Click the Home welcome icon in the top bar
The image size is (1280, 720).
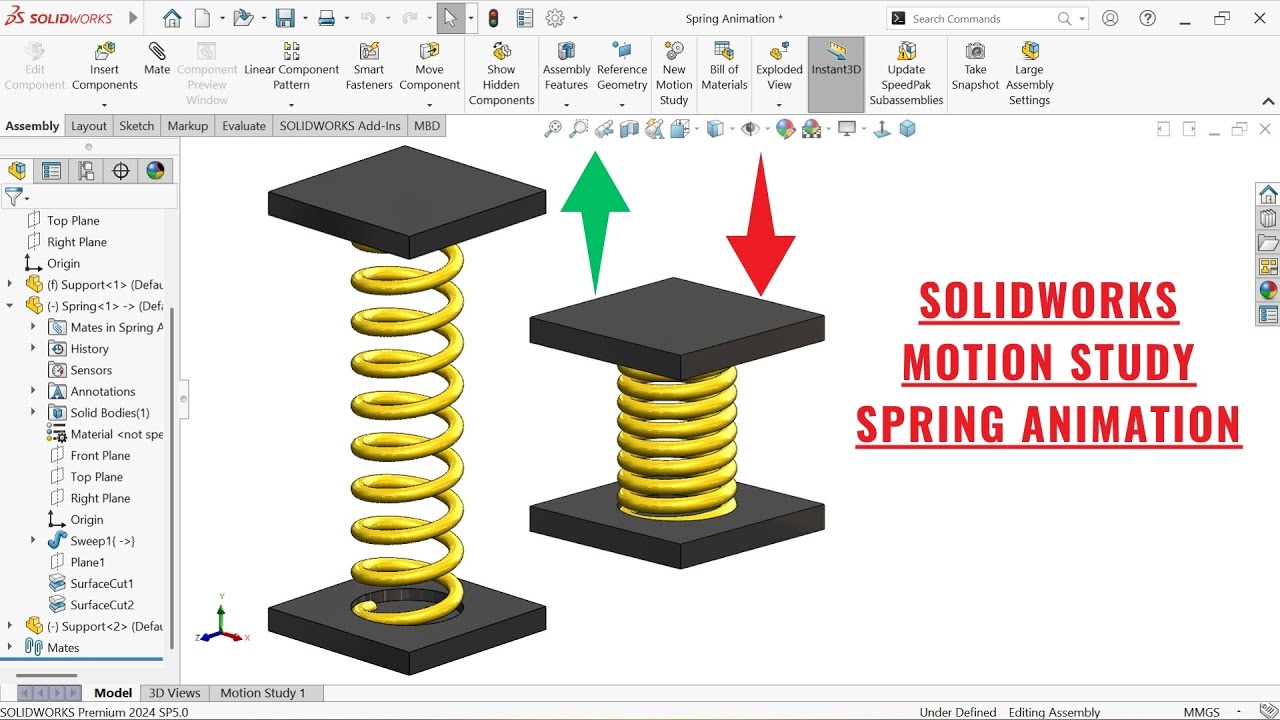172,18
